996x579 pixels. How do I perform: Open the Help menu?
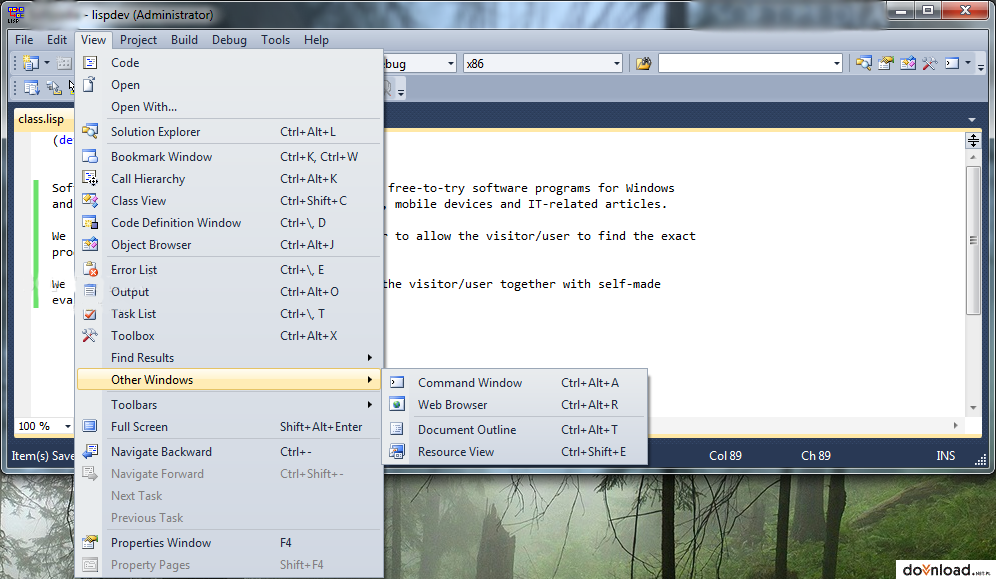click(x=316, y=39)
